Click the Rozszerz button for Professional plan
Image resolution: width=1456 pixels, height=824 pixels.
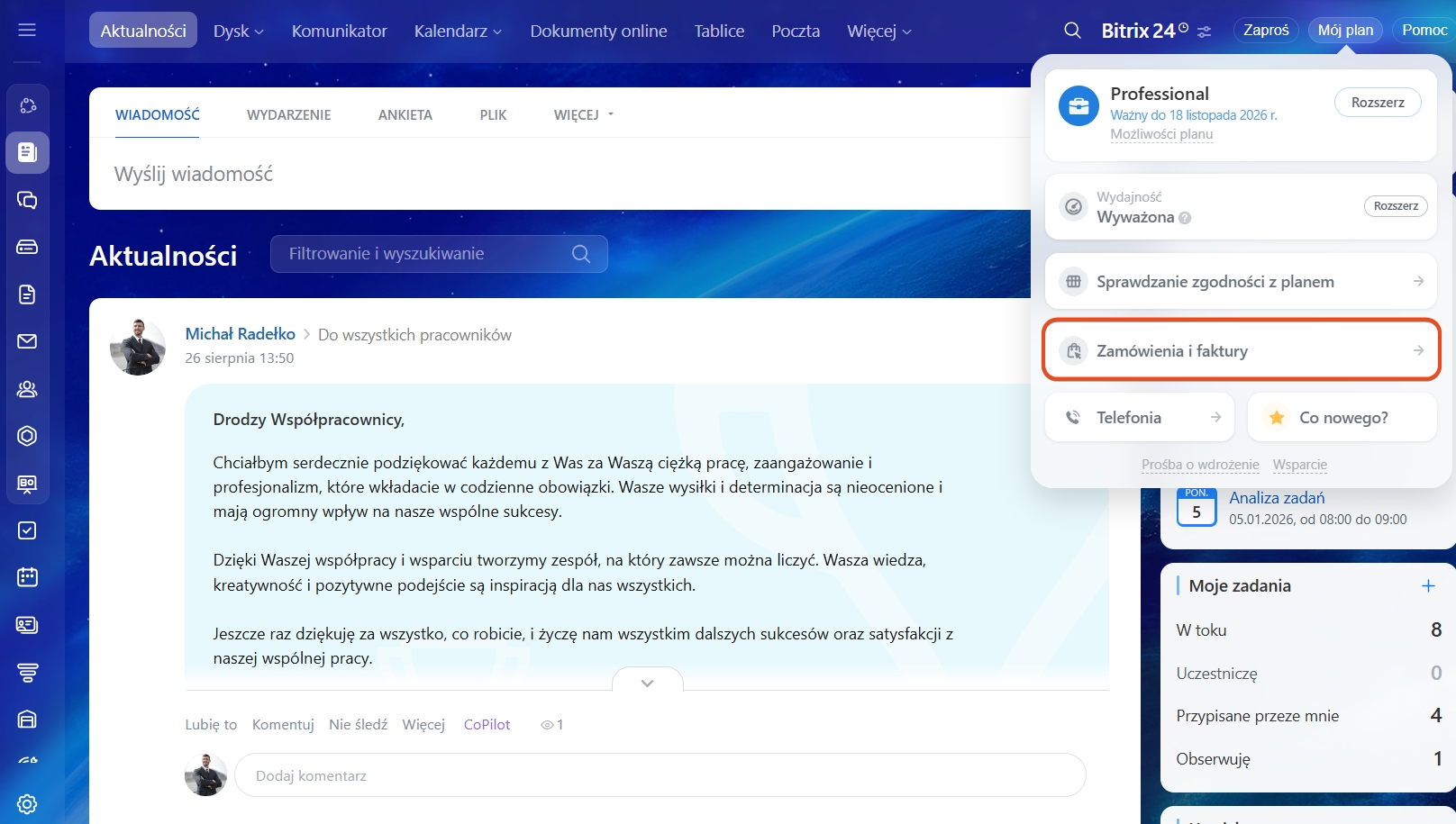(1377, 103)
